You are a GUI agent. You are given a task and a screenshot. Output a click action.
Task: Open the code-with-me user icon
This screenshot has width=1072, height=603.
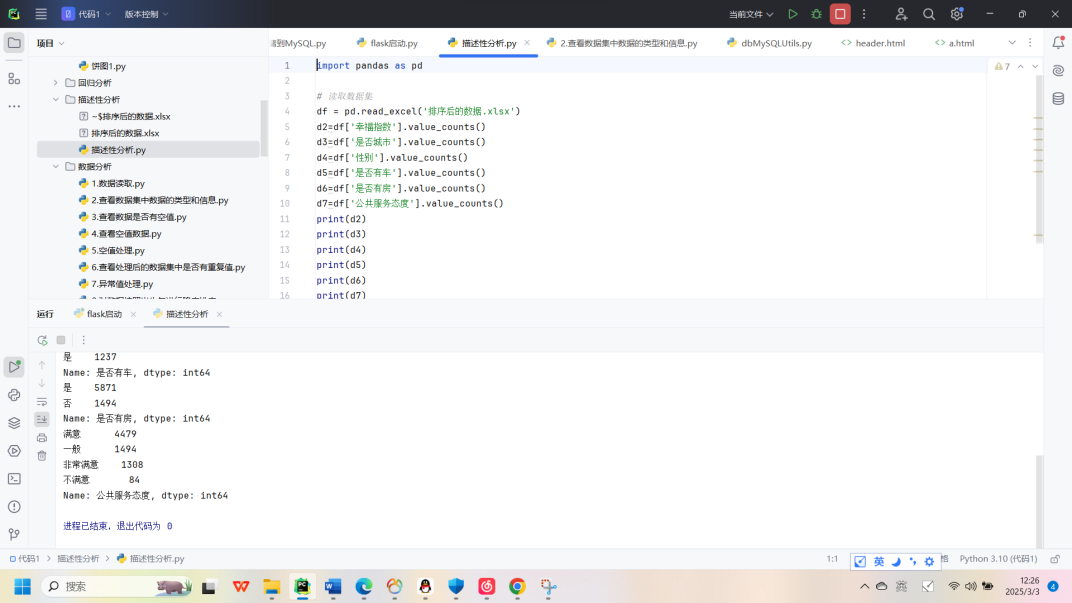coord(901,14)
